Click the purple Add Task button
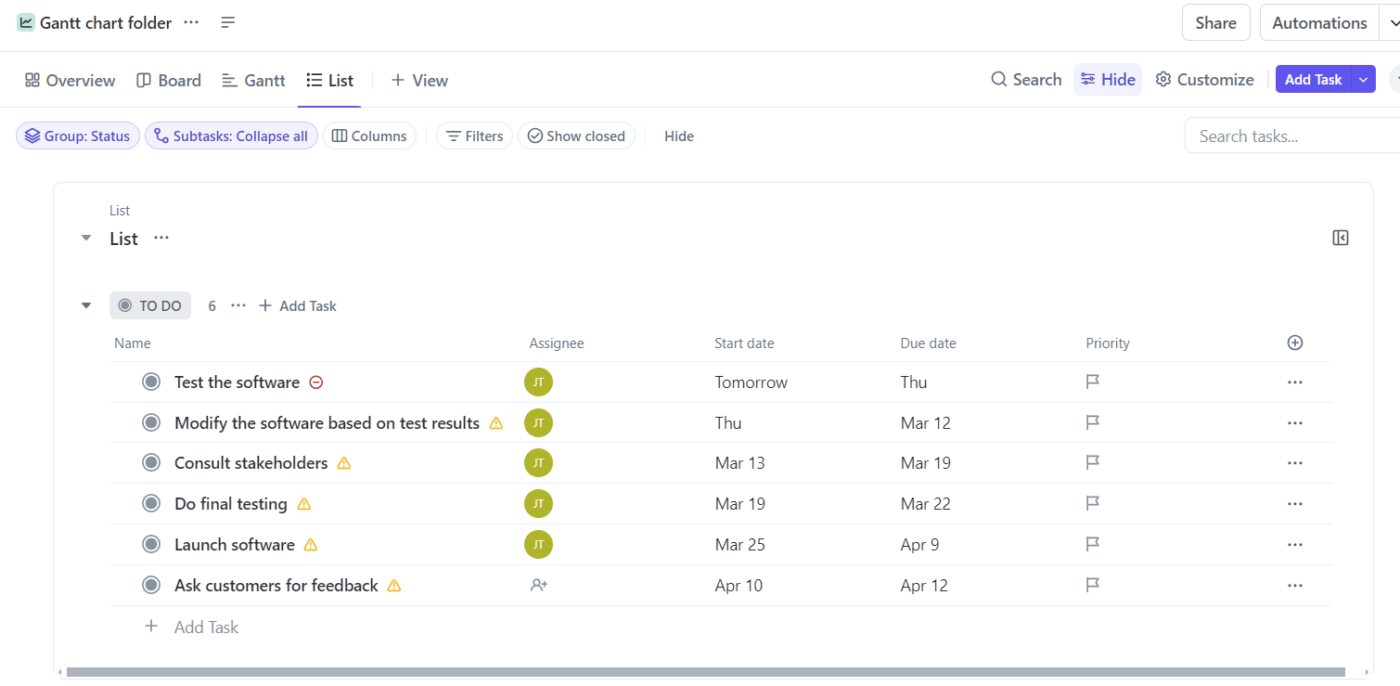The image size is (1400, 686). [1313, 80]
